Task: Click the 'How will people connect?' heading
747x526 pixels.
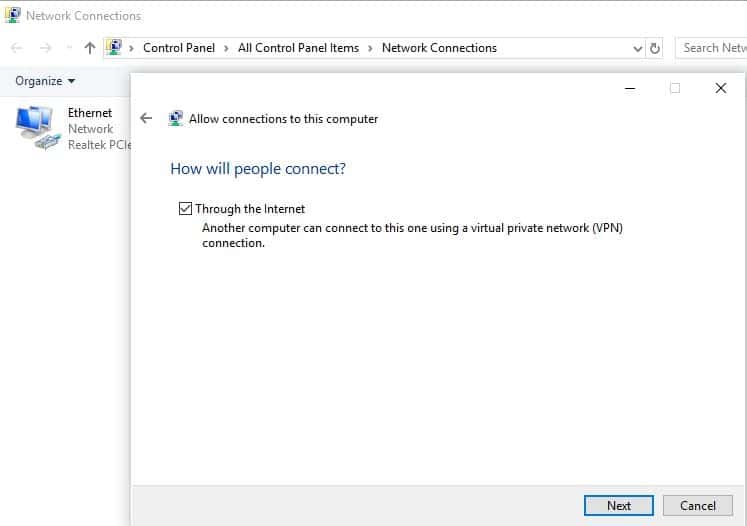Action: coord(258,169)
